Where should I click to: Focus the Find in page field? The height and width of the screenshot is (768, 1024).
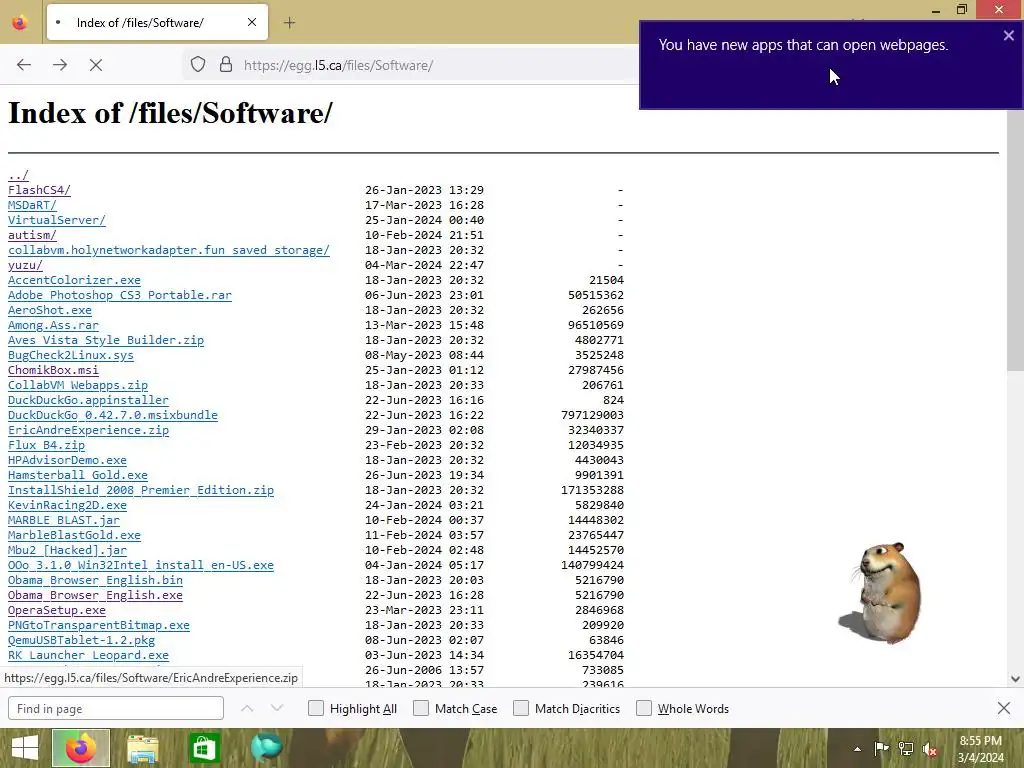point(116,708)
